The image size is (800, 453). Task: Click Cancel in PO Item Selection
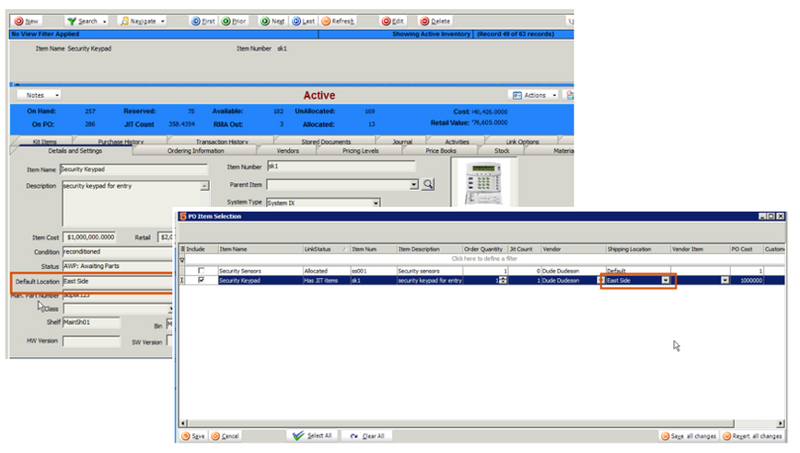point(226,436)
